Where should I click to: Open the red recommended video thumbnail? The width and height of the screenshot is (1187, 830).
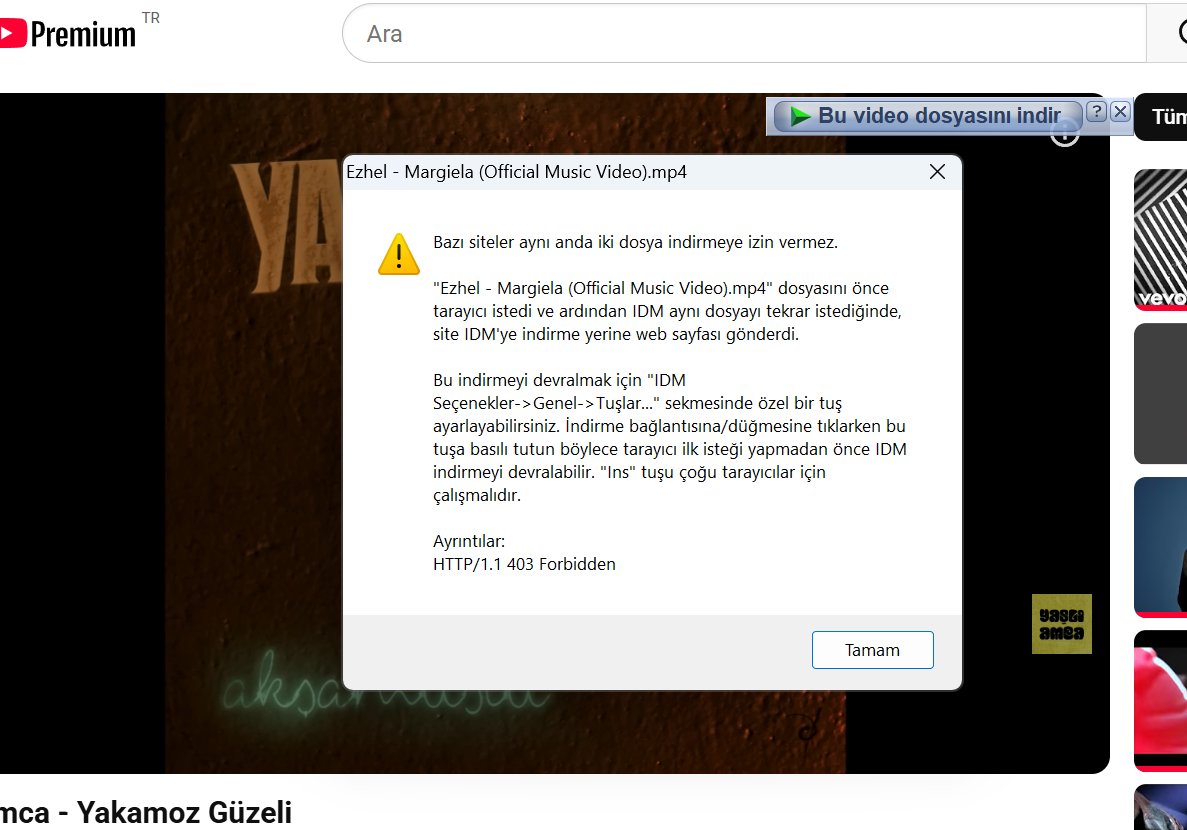[1161, 701]
